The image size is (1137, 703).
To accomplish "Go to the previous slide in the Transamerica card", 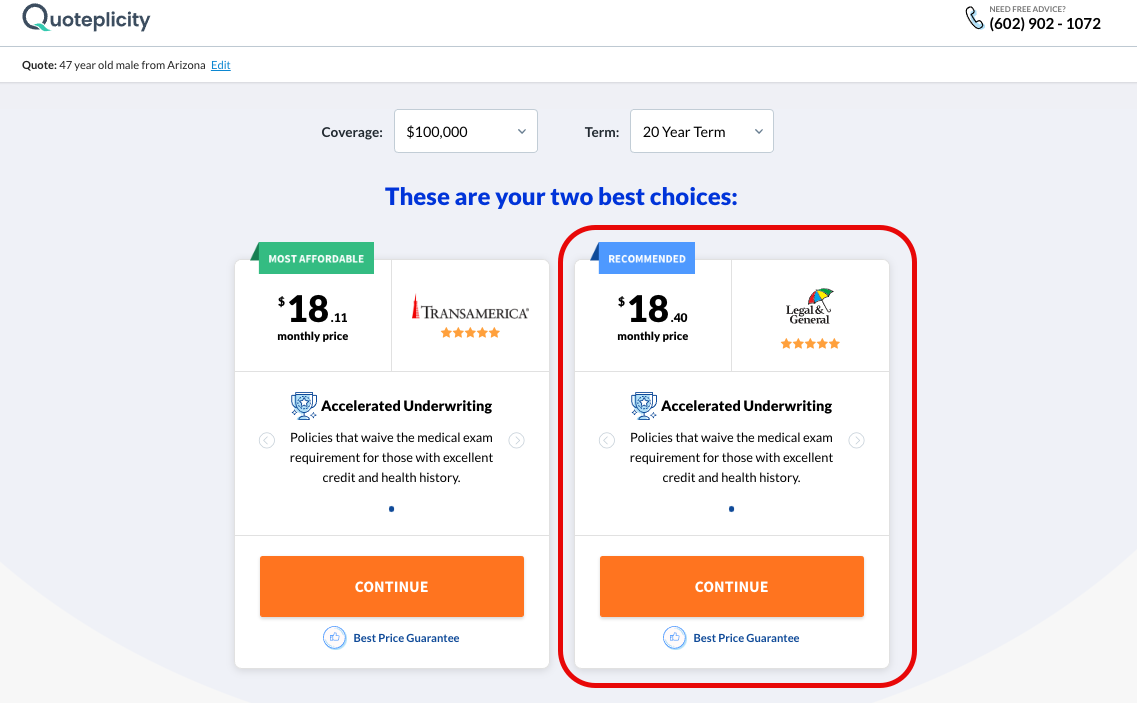I will pos(267,440).
